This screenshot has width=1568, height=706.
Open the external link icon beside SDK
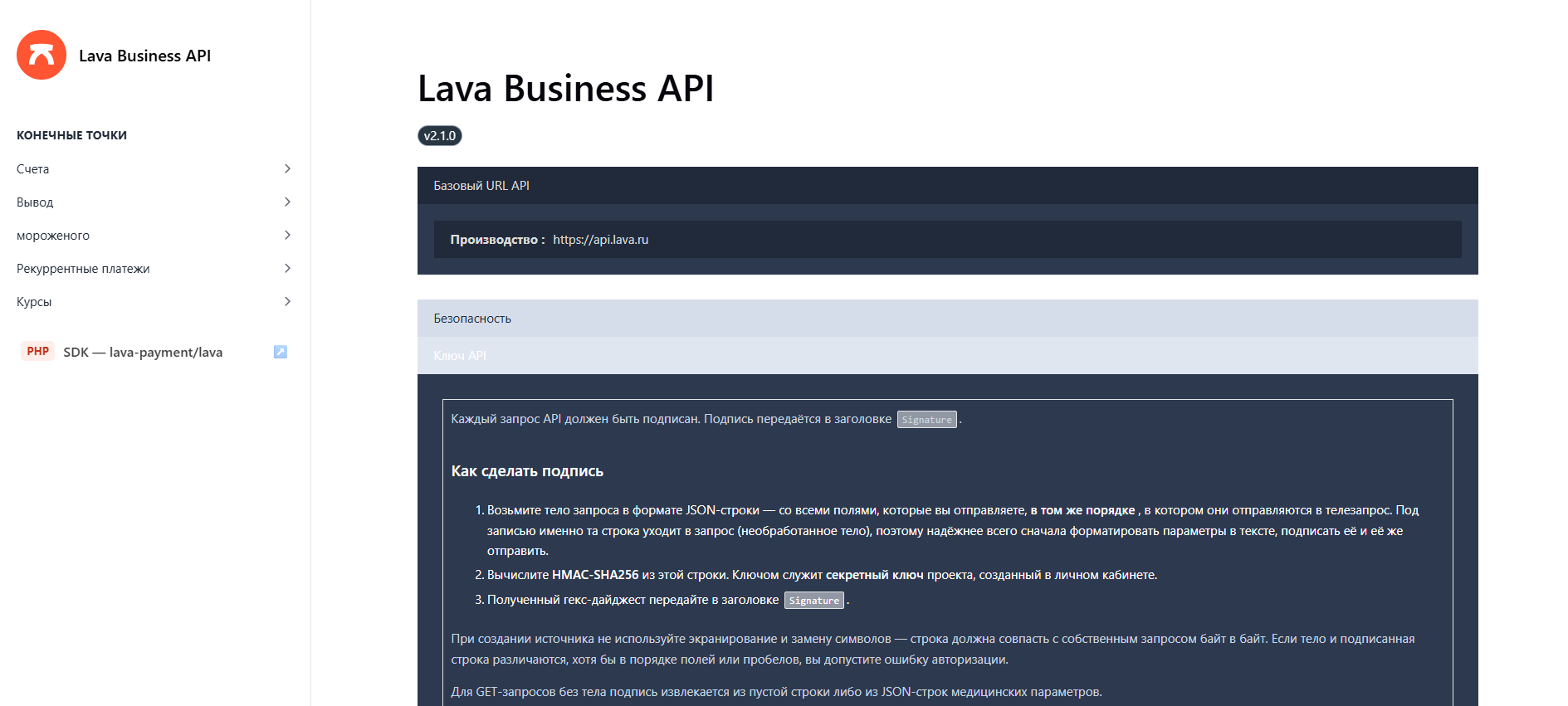pyautogui.click(x=281, y=352)
